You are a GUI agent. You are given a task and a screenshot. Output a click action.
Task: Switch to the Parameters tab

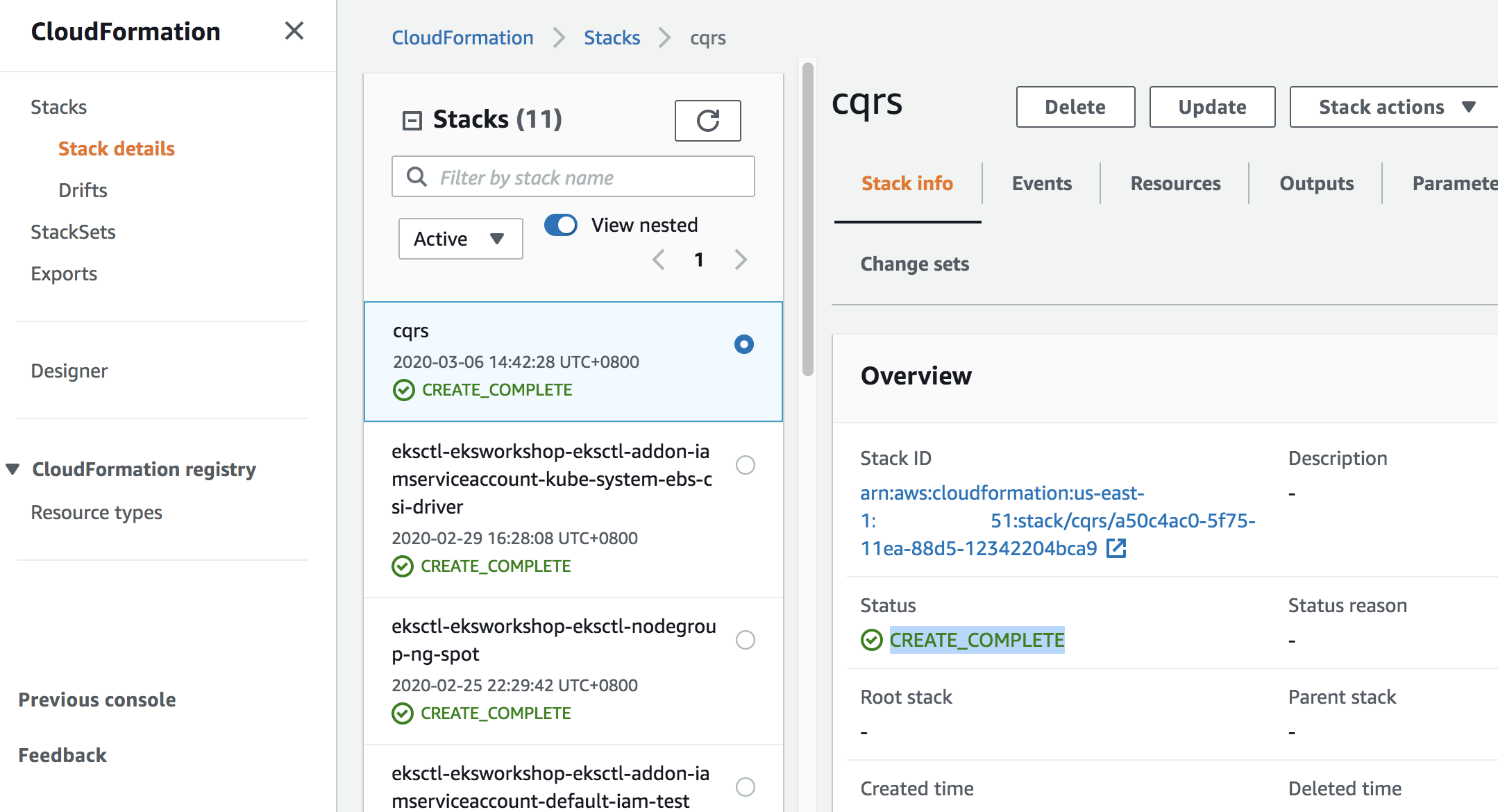pyautogui.click(x=1455, y=183)
